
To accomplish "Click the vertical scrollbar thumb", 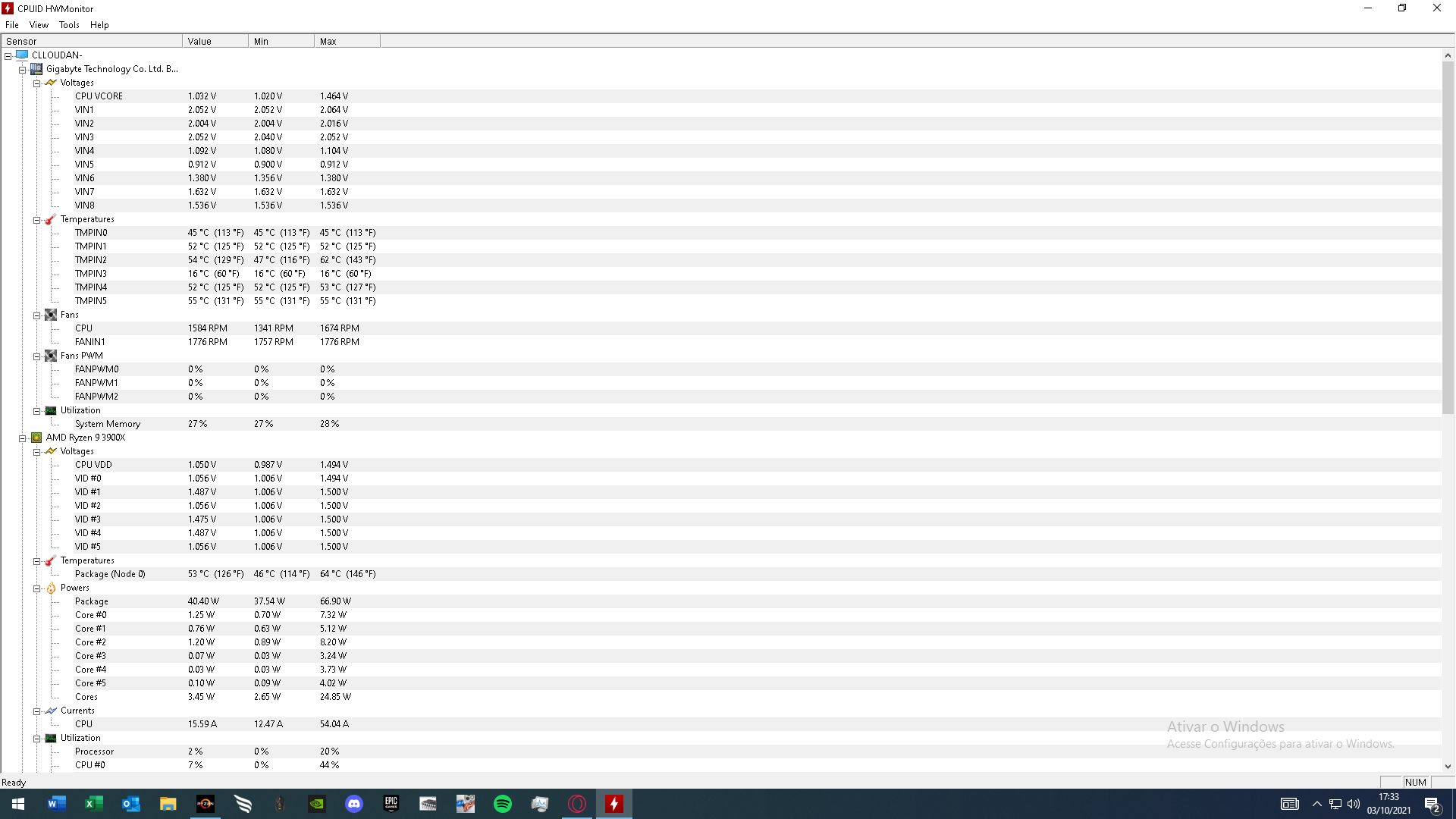I will tap(1448, 238).
